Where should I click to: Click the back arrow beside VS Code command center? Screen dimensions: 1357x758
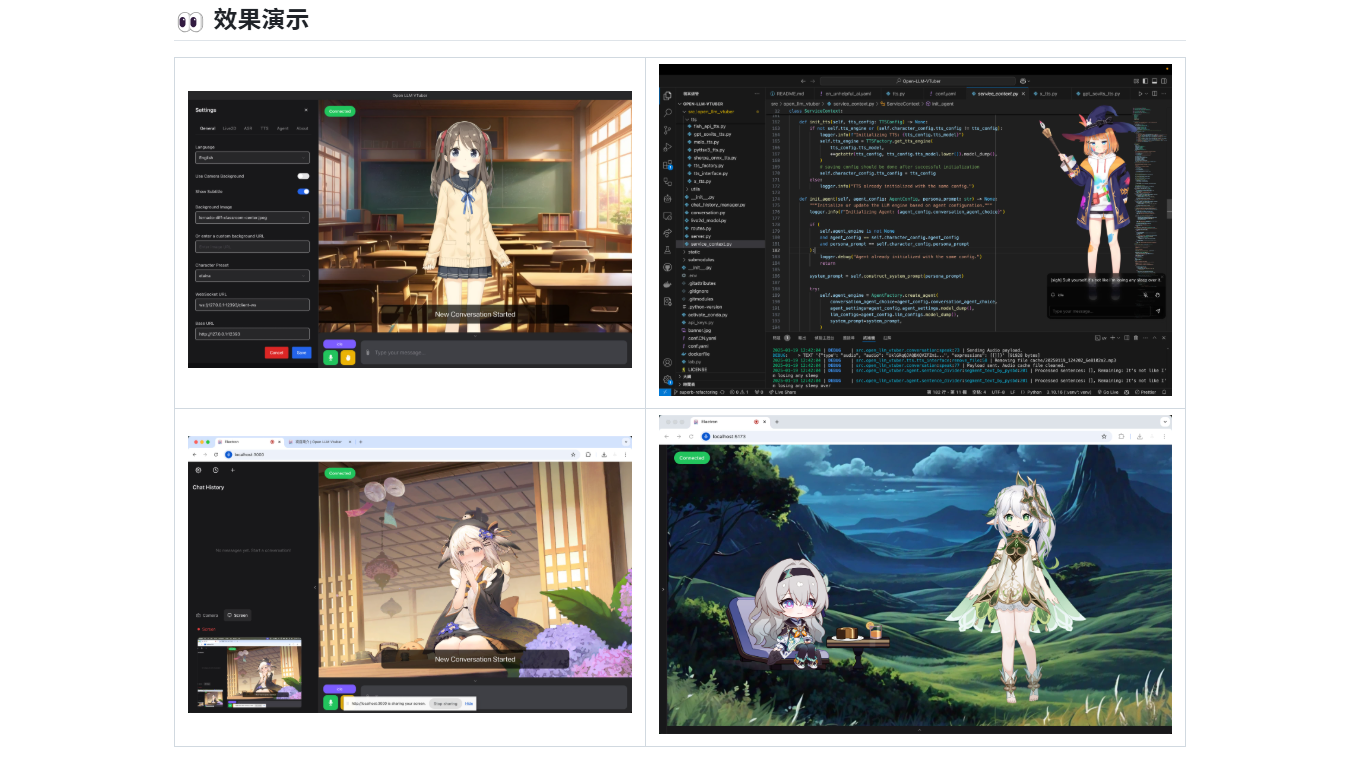pyautogui.click(x=803, y=81)
